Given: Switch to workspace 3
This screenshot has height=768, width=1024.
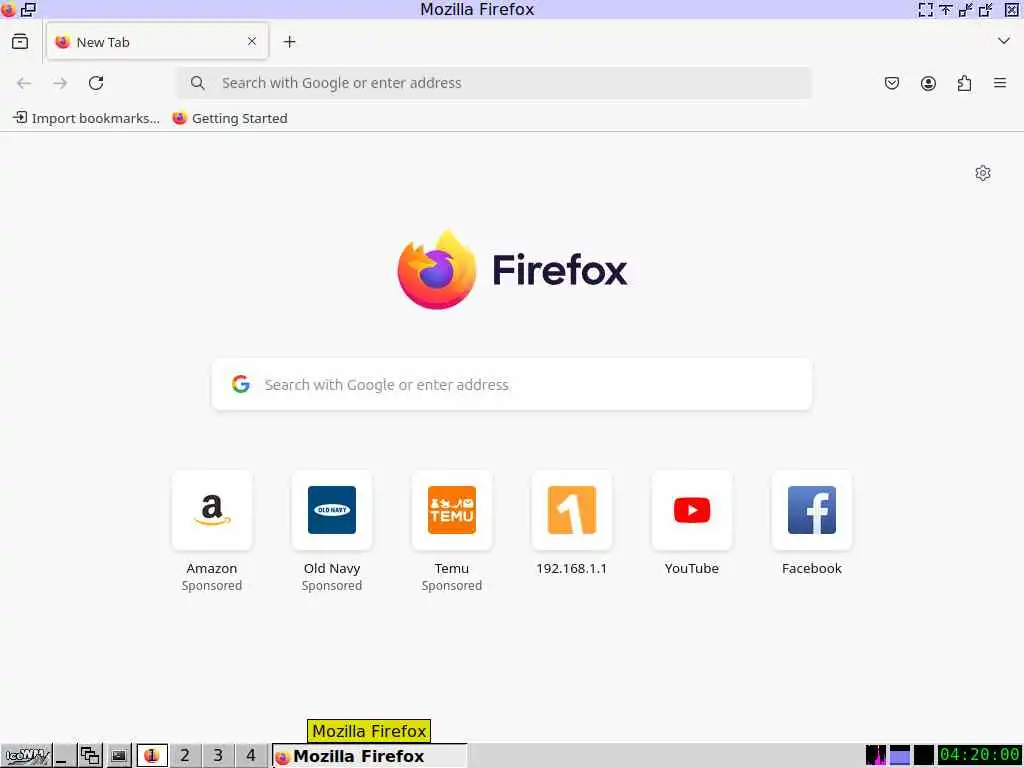Looking at the screenshot, I should click(218, 756).
